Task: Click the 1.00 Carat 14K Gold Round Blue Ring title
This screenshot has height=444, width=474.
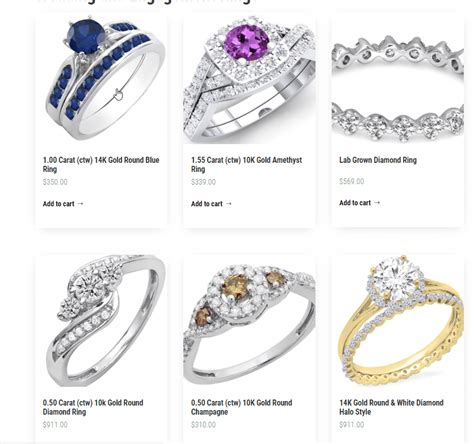Action: click(x=101, y=164)
